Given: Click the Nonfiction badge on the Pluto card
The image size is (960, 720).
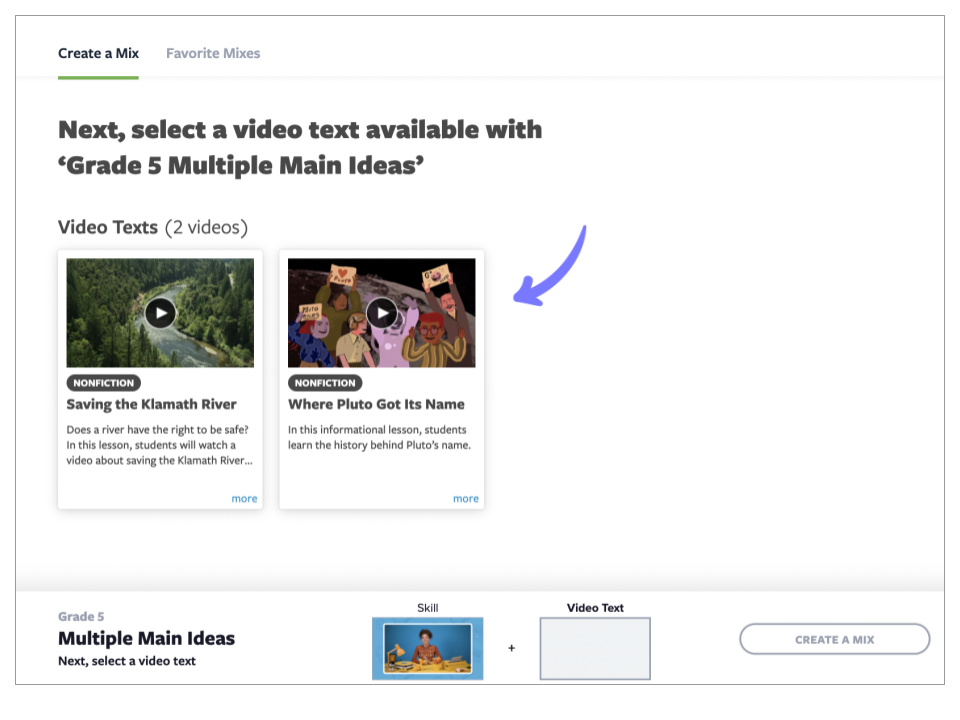Looking at the screenshot, I should [x=325, y=383].
